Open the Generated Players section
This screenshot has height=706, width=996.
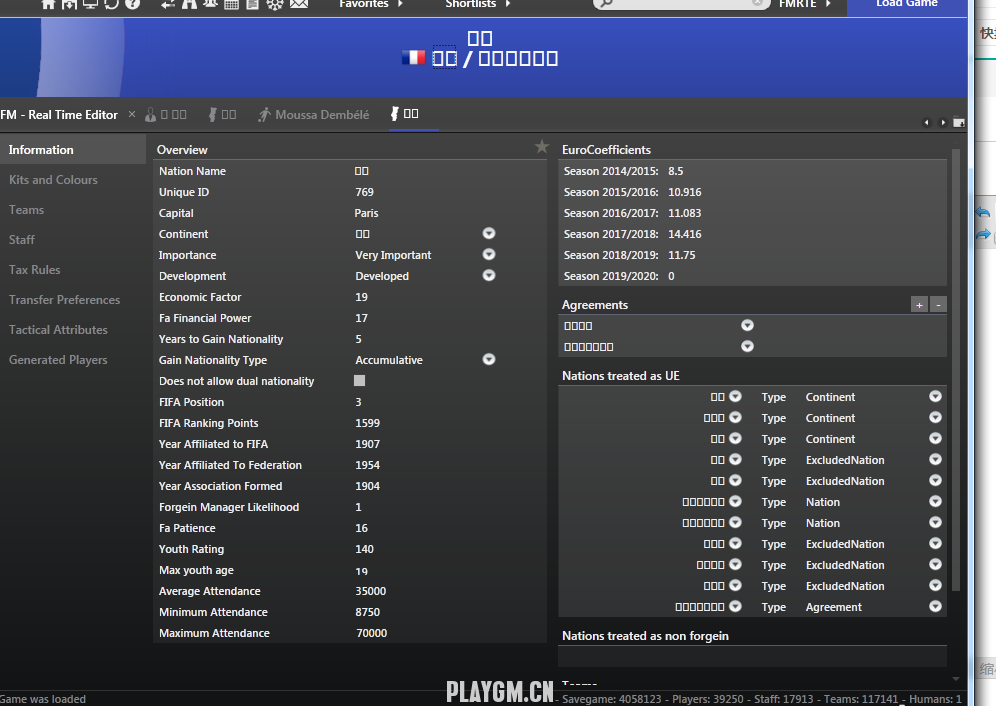[73, 360]
